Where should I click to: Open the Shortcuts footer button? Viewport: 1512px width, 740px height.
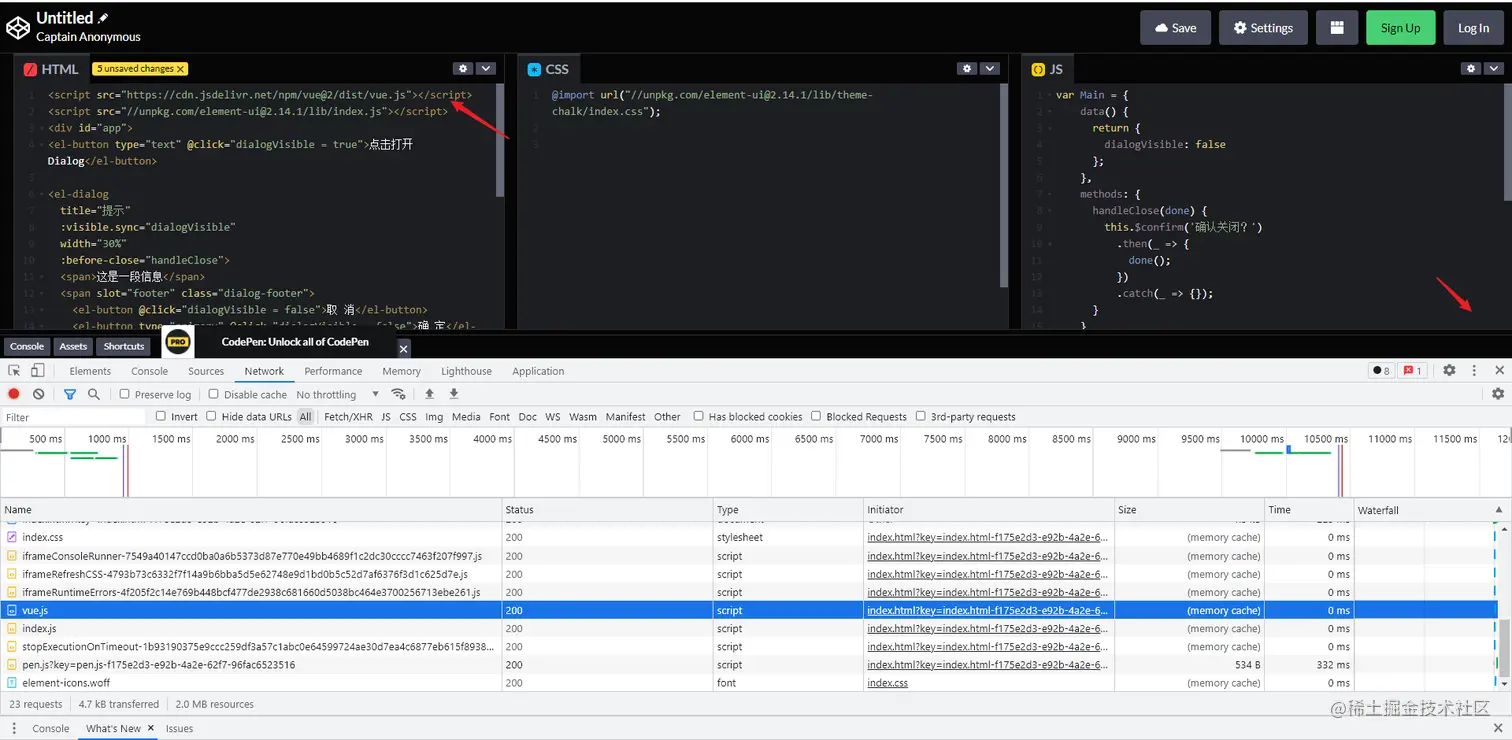click(124, 346)
